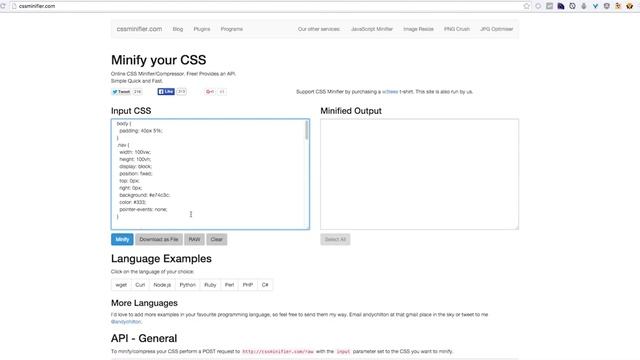Click the Clear button

click(217, 239)
